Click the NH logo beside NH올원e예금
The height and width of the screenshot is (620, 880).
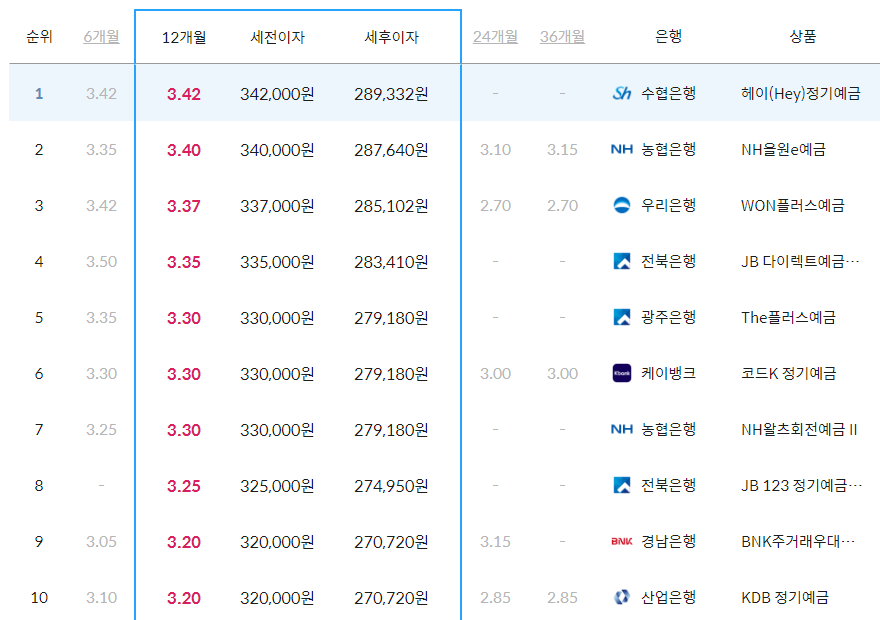click(622, 149)
